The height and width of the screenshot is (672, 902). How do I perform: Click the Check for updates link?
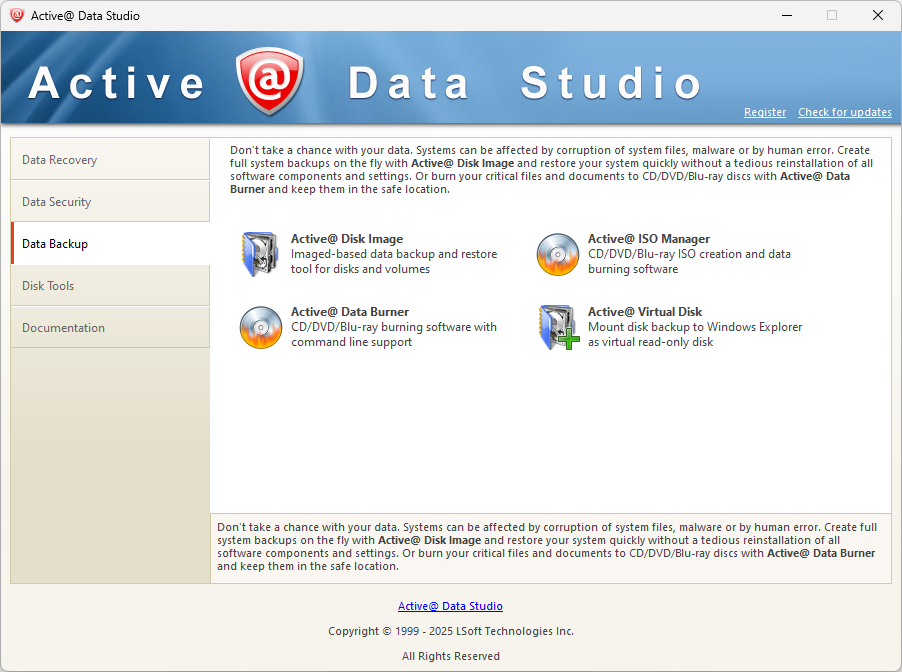click(844, 112)
